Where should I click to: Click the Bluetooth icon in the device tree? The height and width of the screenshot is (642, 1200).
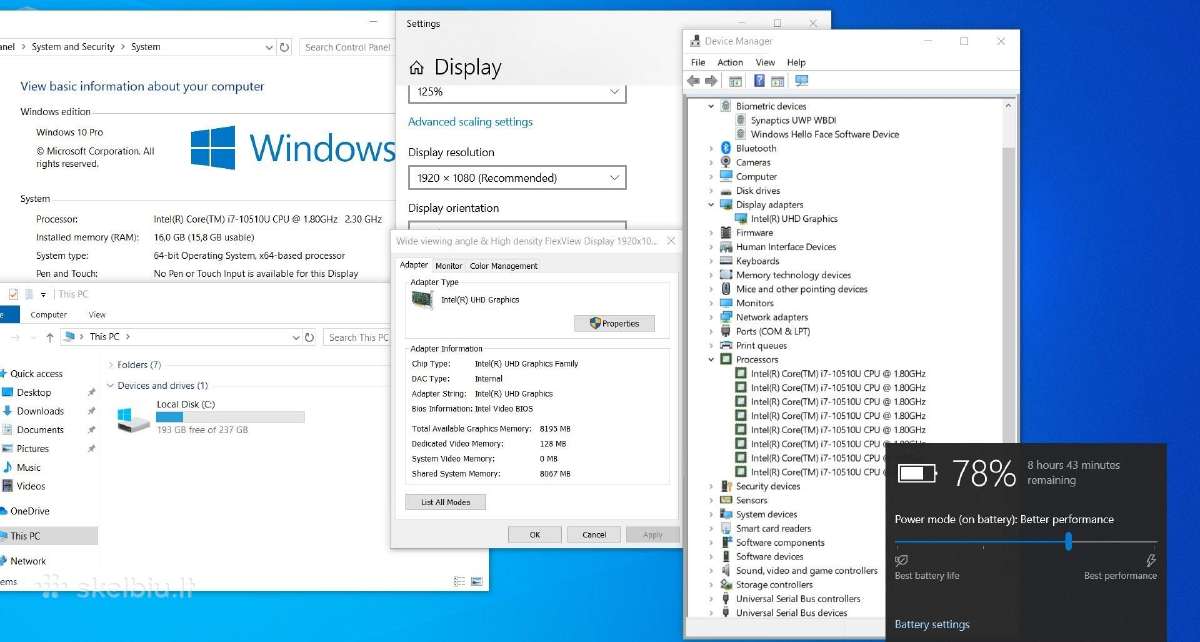pos(727,148)
